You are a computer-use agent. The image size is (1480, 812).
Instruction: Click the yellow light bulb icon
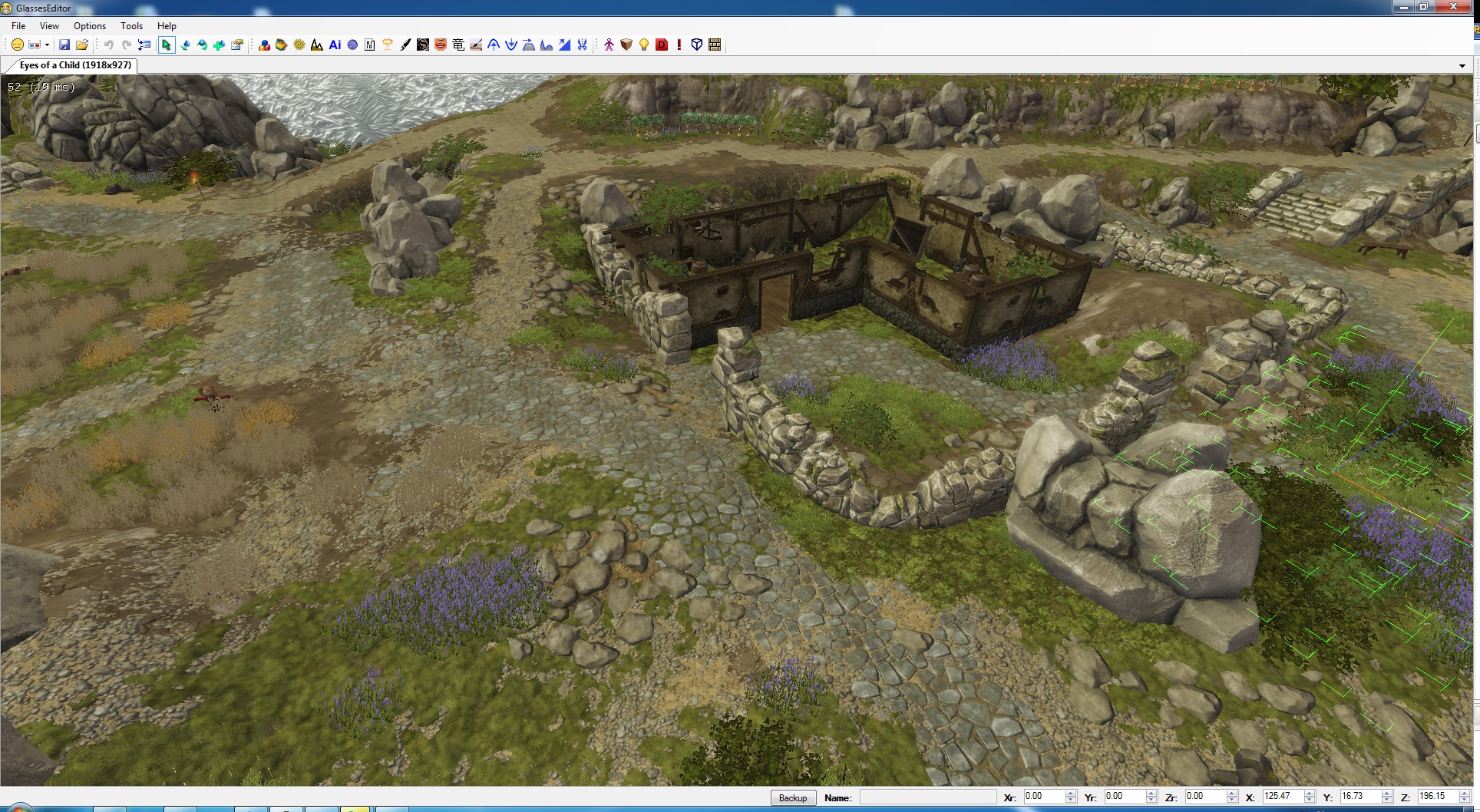[x=644, y=45]
